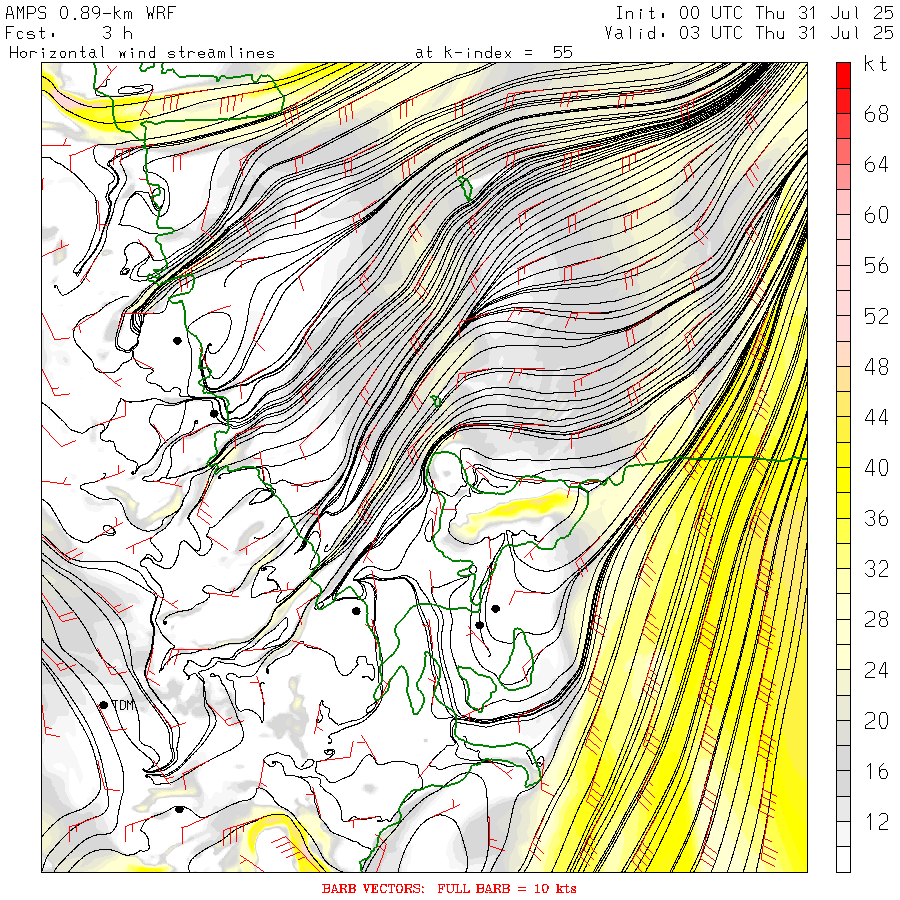Pick the bright yellow swatch between 40 and 36
Viewport: 900px width, 900px height.
[x=843, y=480]
